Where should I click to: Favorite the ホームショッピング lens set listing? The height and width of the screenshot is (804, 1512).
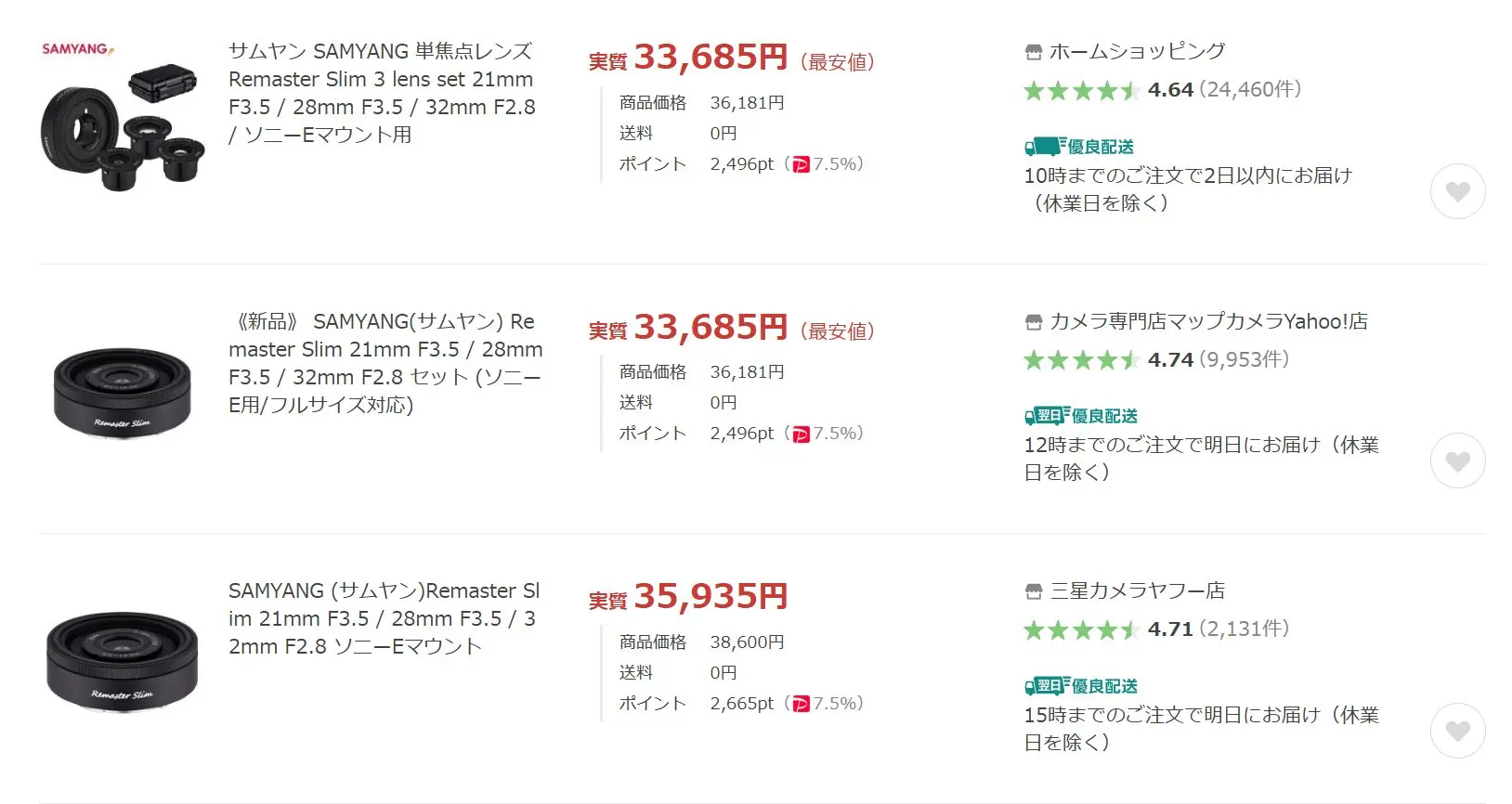1457,191
